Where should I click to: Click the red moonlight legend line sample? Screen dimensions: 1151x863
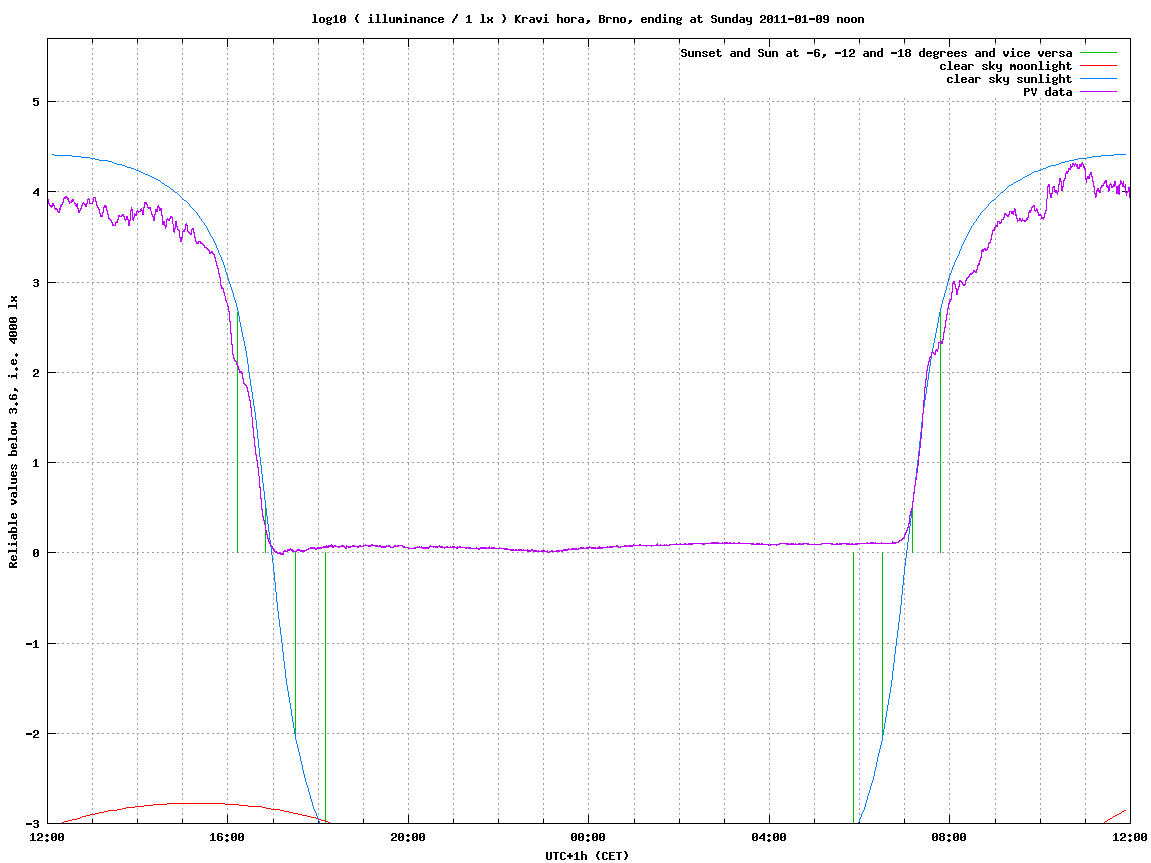[1098, 66]
